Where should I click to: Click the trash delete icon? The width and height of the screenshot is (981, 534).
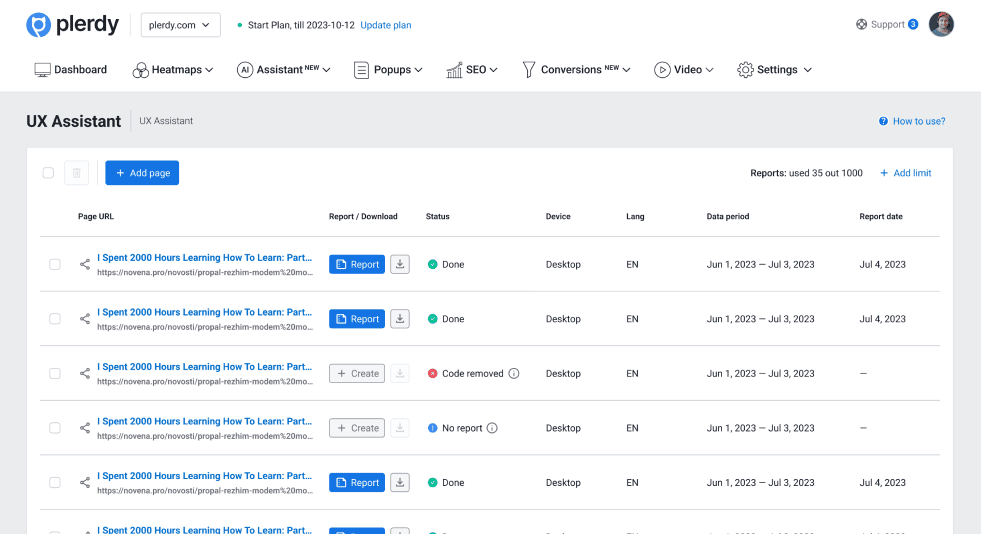click(x=77, y=173)
